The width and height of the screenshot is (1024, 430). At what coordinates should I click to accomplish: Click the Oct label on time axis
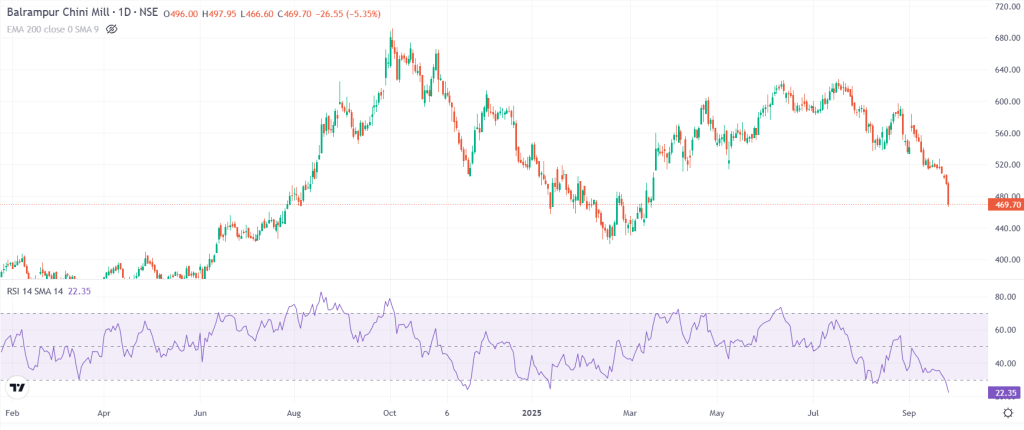[390, 414]
